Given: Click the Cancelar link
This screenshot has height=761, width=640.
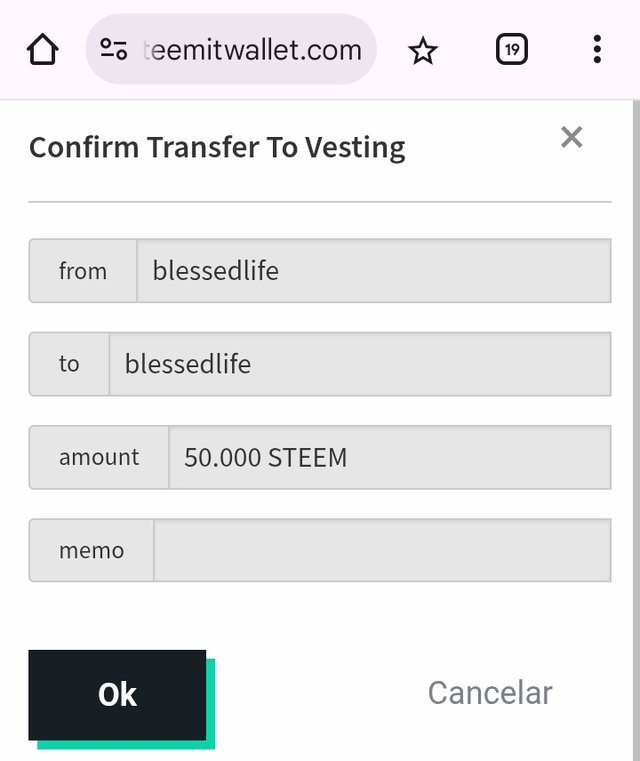Looking at the screenshot, I should click(x=490, y=693).
